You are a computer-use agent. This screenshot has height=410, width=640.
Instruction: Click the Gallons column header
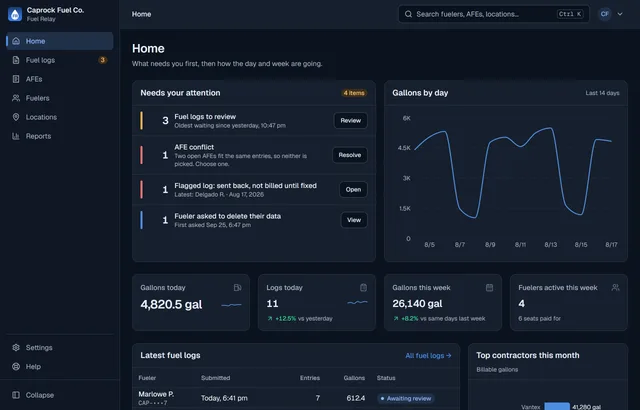354,378
